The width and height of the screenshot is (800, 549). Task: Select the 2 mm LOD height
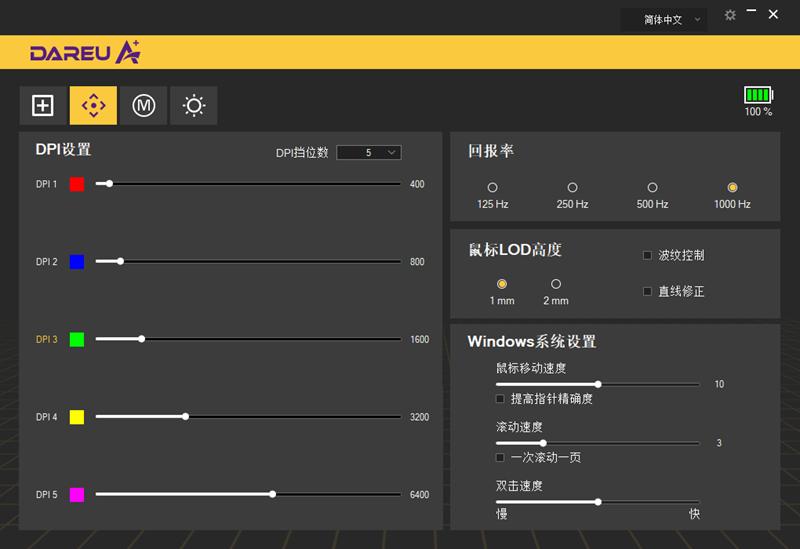coord(556,284)
